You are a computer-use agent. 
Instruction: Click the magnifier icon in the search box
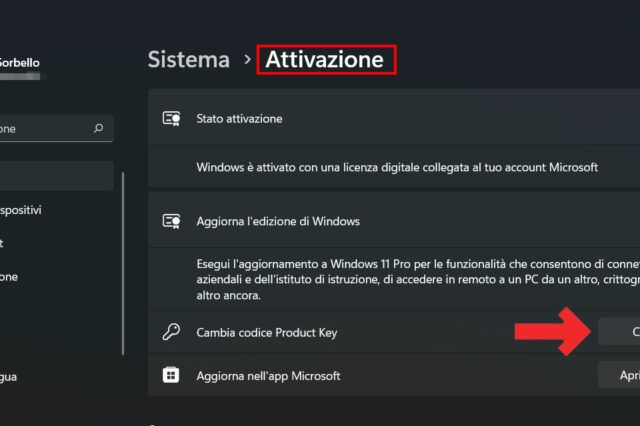click(x=98, y=128)
